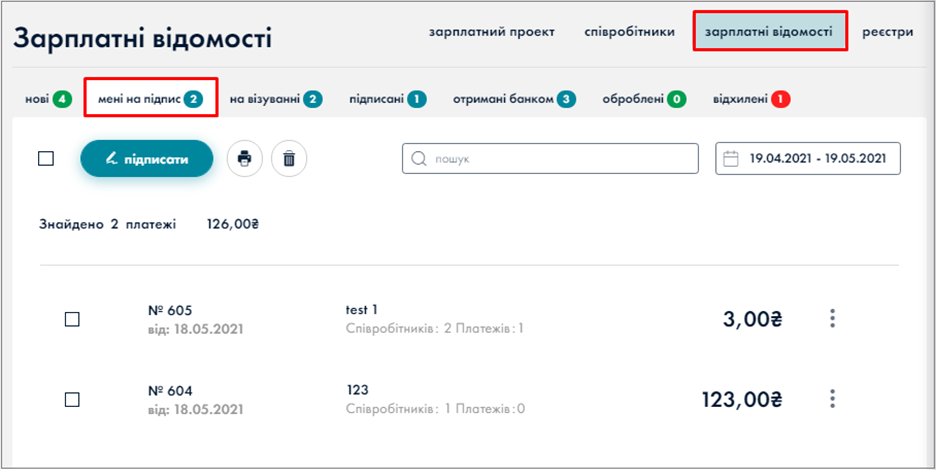
Task: Open three-dot menu for payment № 605
Action: pos(832,319)
